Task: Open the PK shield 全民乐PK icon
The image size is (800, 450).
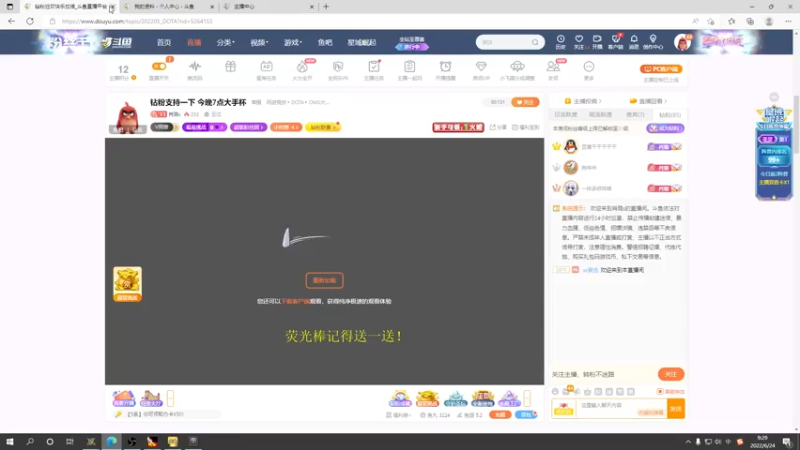Action: pos(338,70)
